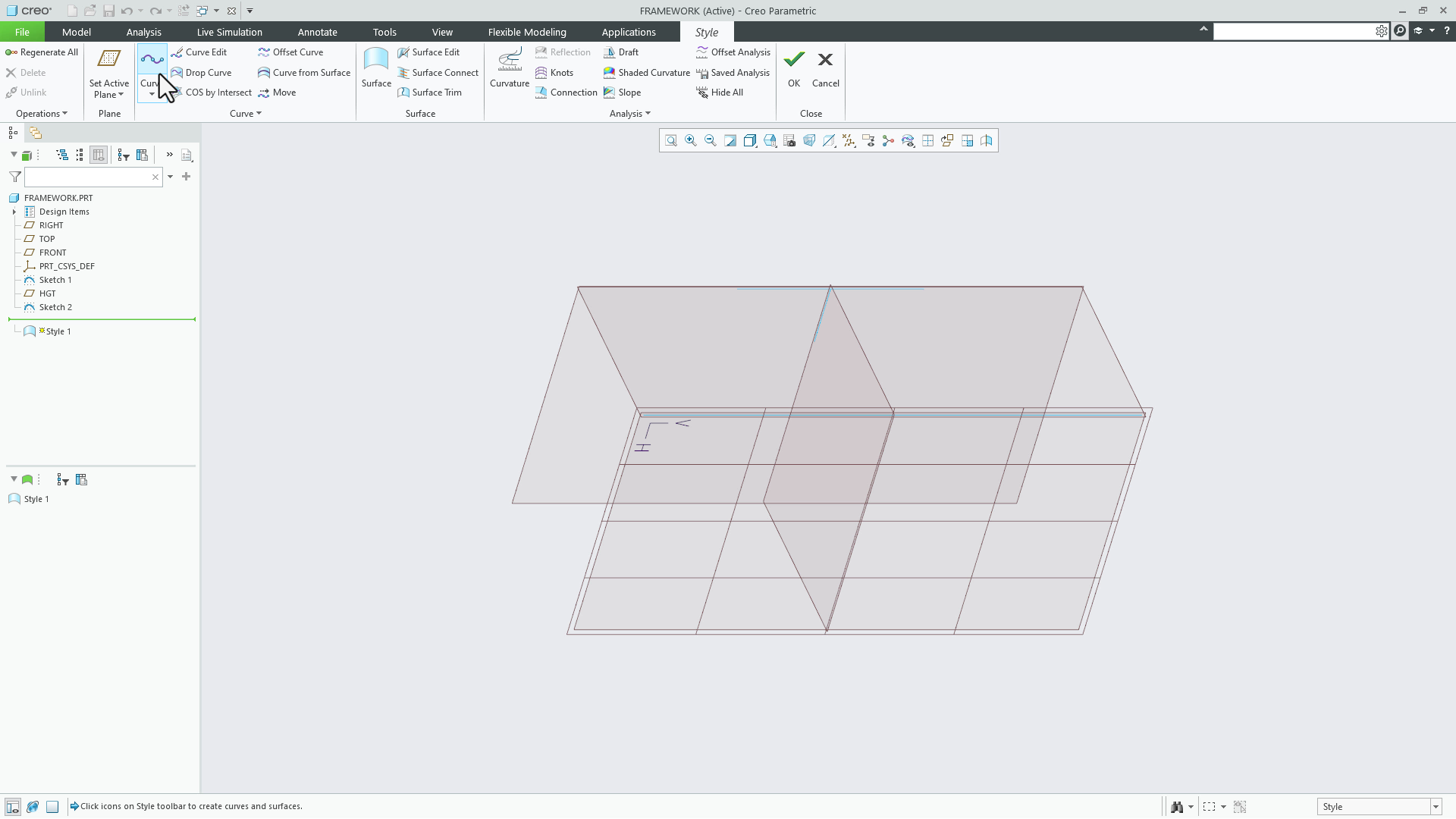Click the View Manager camera icon
This screenshot has width=1456, height=819.
(x=789, y=141)
